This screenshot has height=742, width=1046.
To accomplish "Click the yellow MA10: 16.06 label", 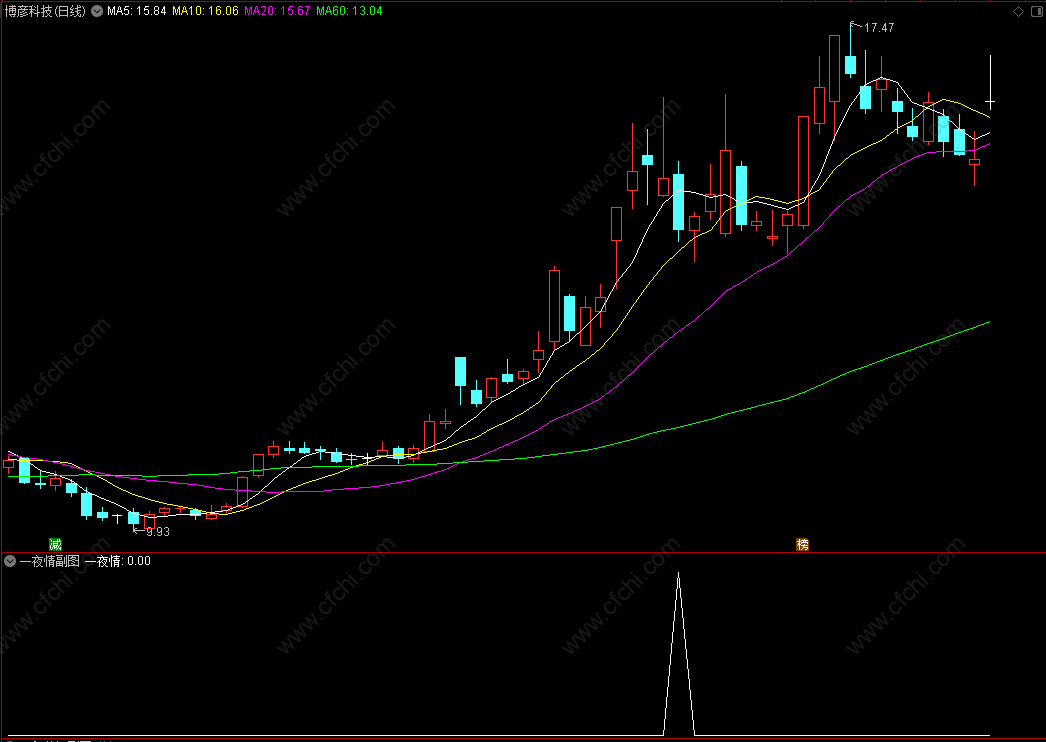I will tap(205, 11).
